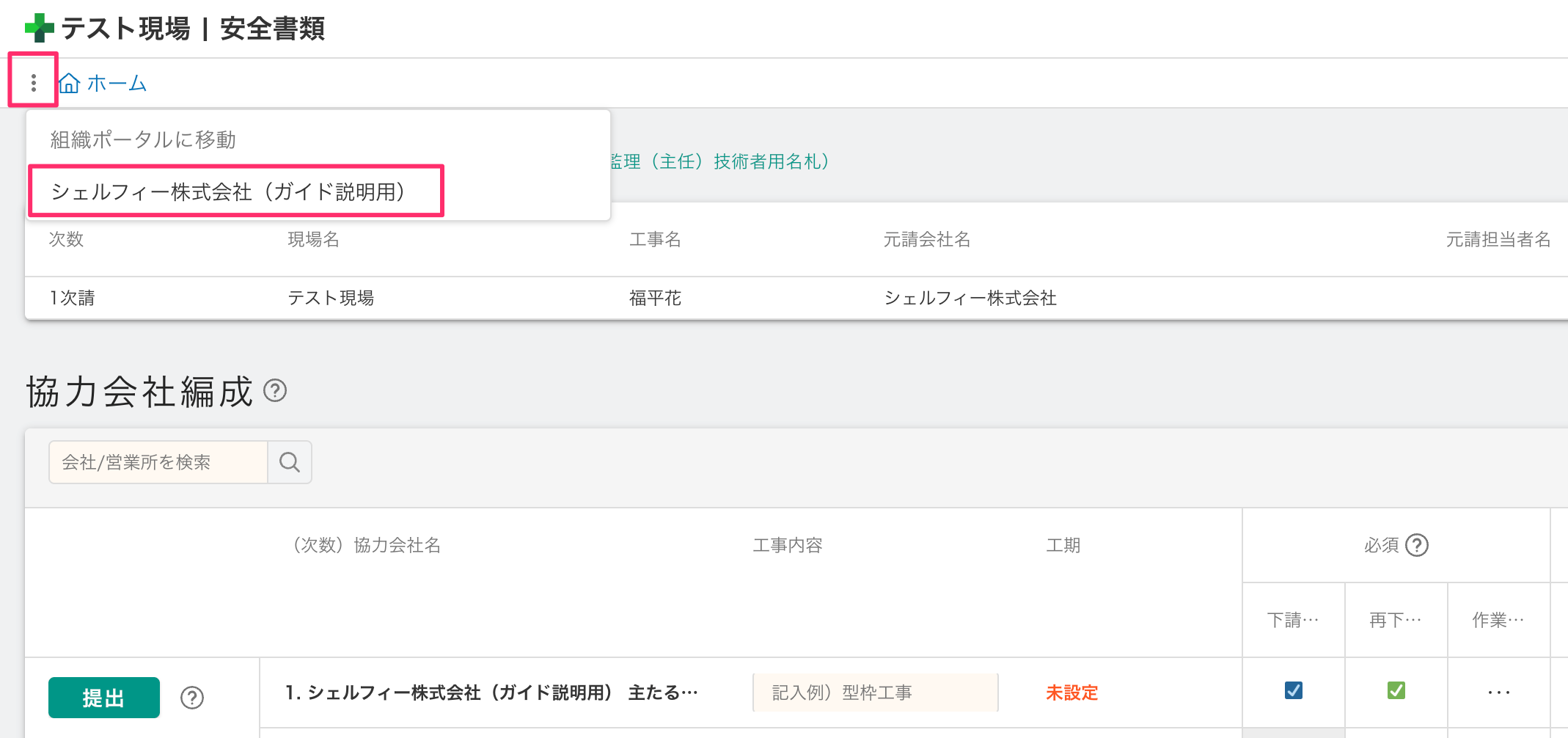Click the 下請… column header
This screenshot has width=1568, height=738.
click(x=1293, y=620)
